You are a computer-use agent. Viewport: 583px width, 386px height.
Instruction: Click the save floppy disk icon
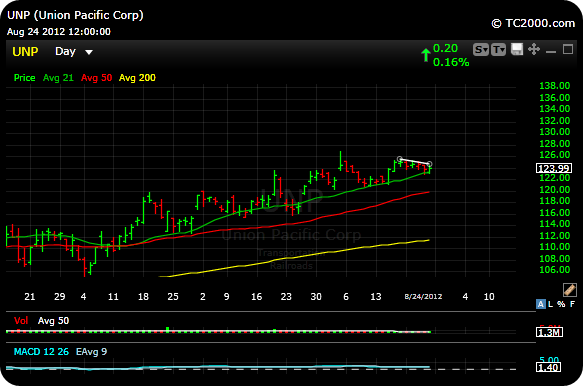(x=517, y=49)
